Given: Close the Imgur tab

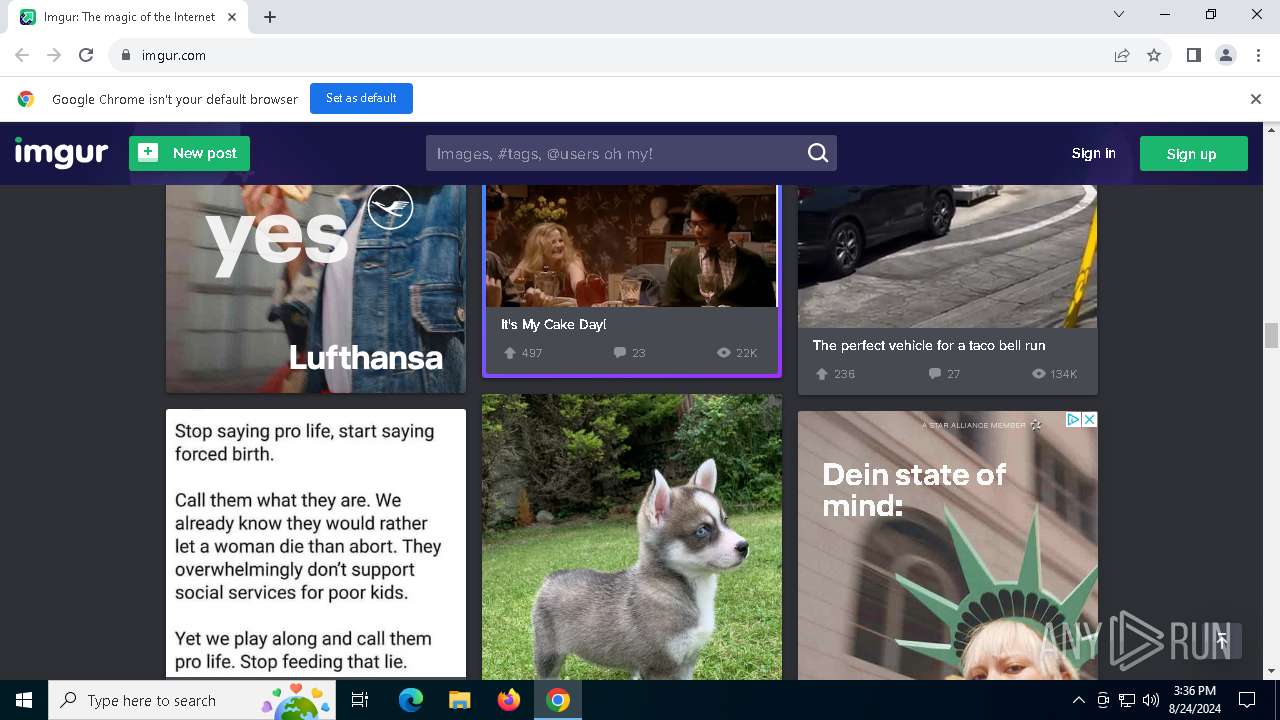Looking at the screenshot, I should coord(232,17).
